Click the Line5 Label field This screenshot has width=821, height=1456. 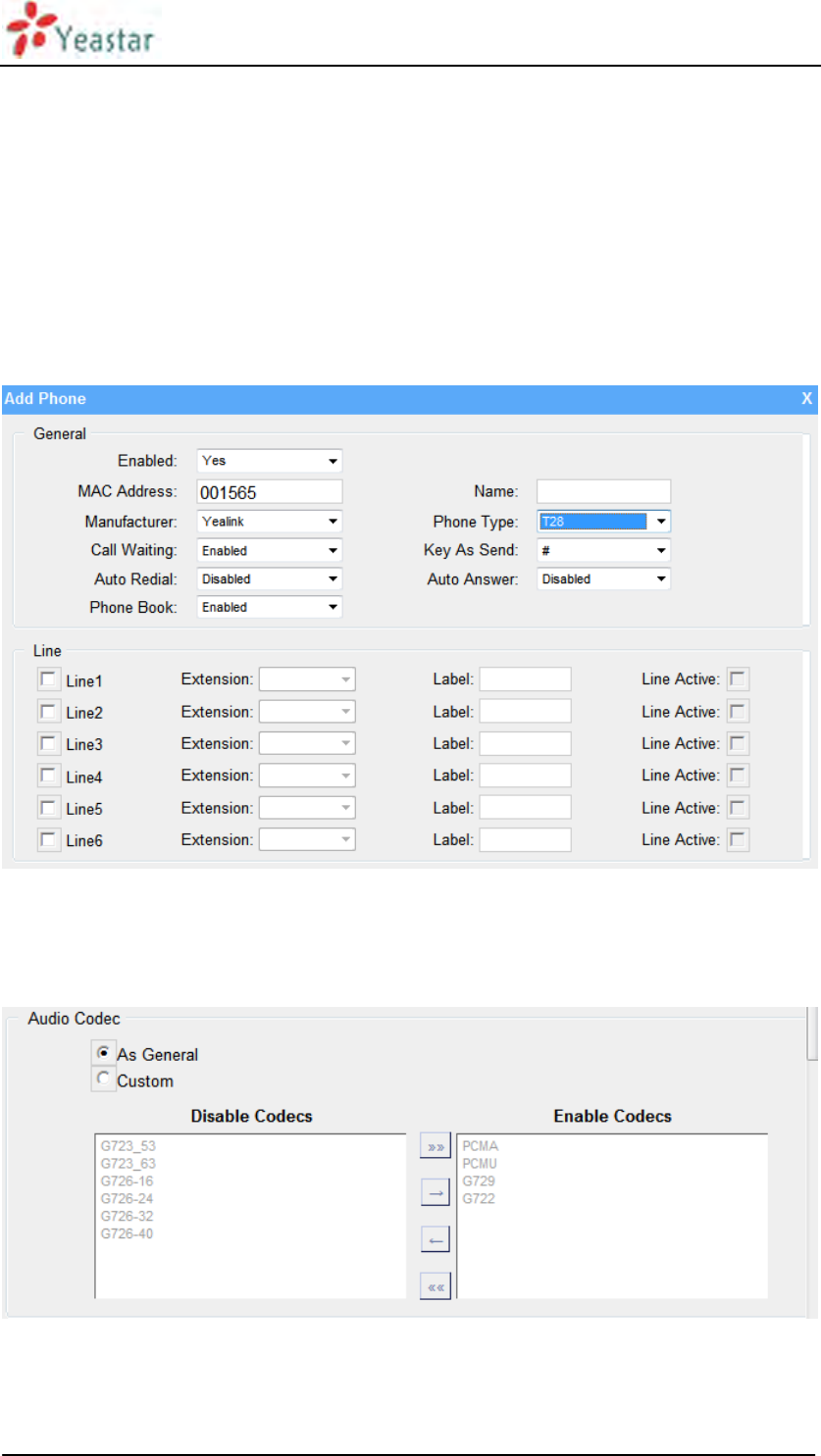coord(525,808)
